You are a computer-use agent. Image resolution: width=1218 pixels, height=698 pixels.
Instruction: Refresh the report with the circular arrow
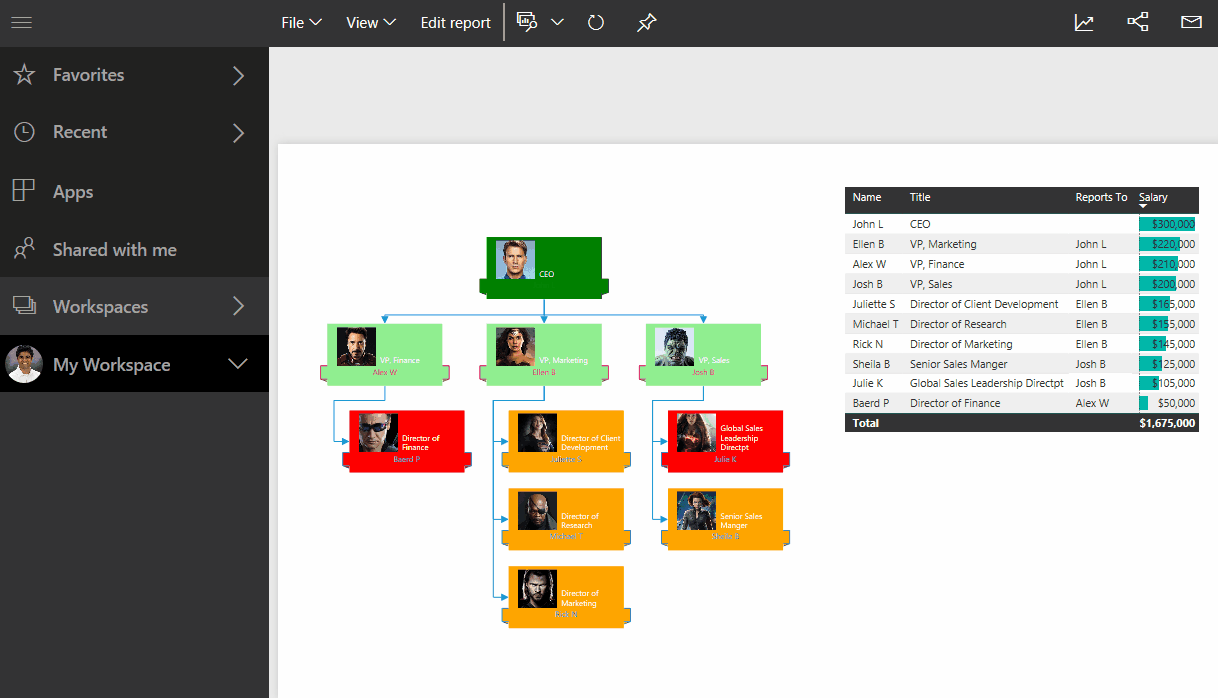click(x=596, y=22)
